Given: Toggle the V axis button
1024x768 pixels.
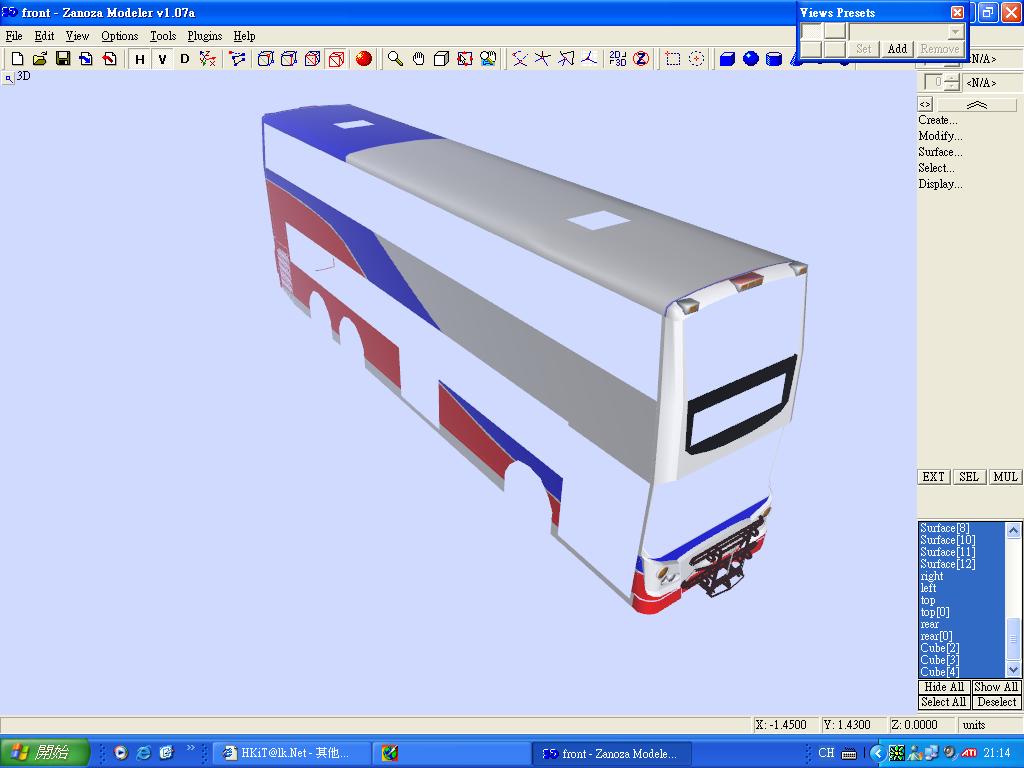Looking at the screenshot, I should 162,59.
